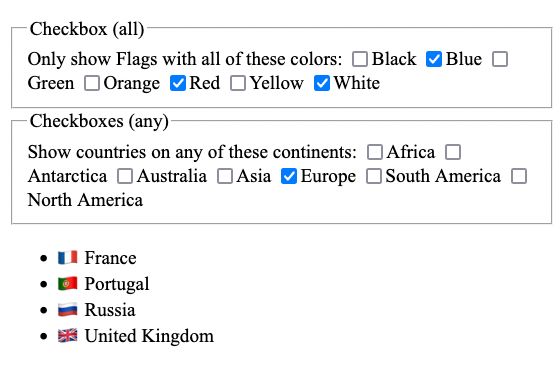Click the France flag icon
Viewport: 560px width, 365px height.
coord(68,258)
